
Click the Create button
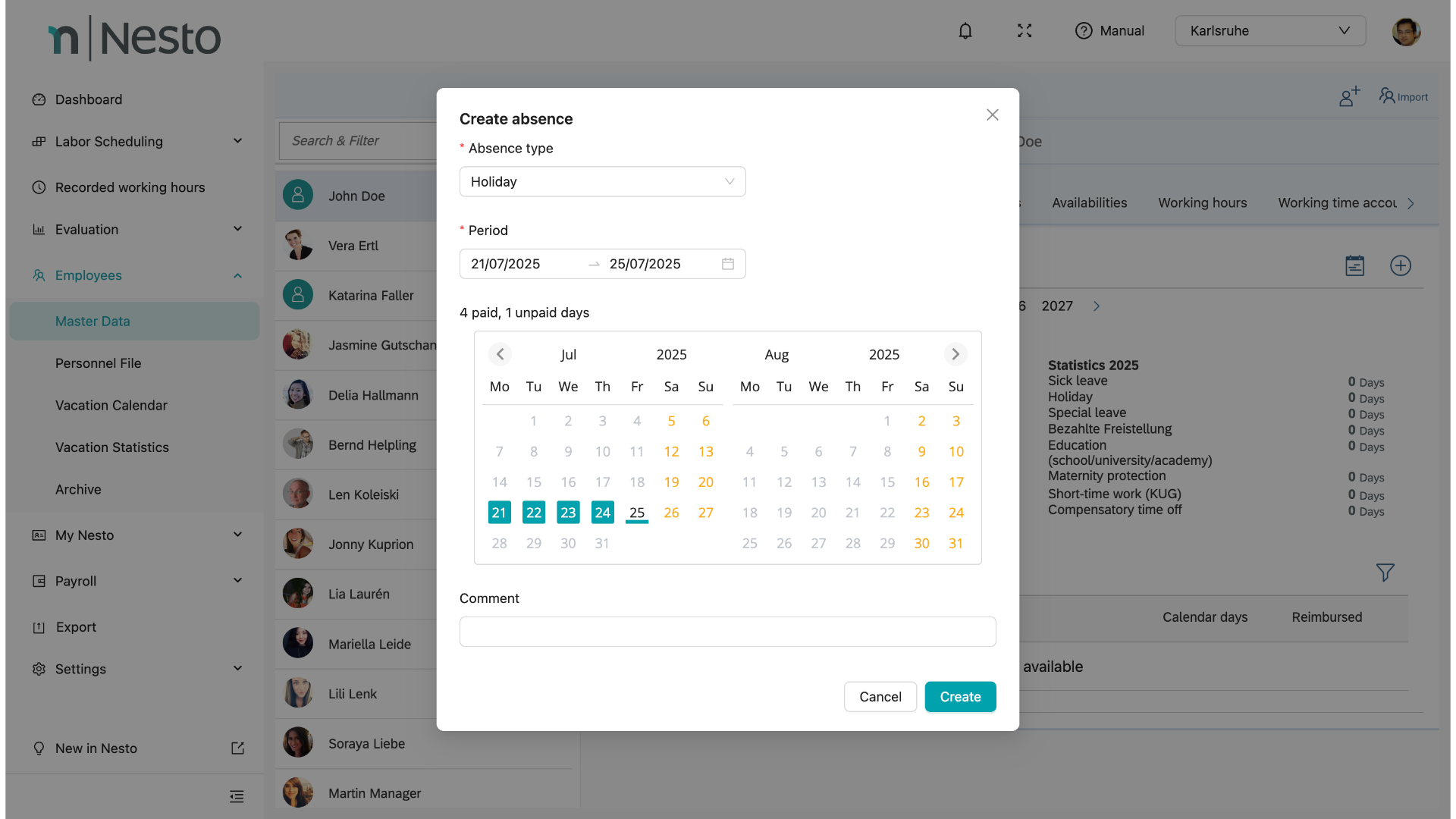tap(960, 697)
